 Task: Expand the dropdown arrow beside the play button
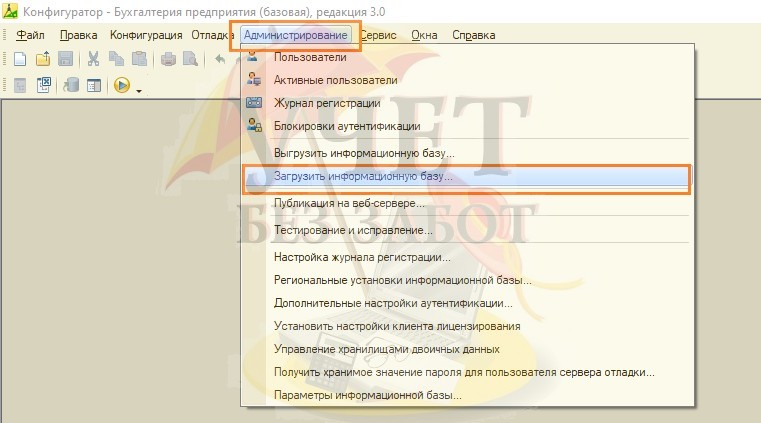138,89
